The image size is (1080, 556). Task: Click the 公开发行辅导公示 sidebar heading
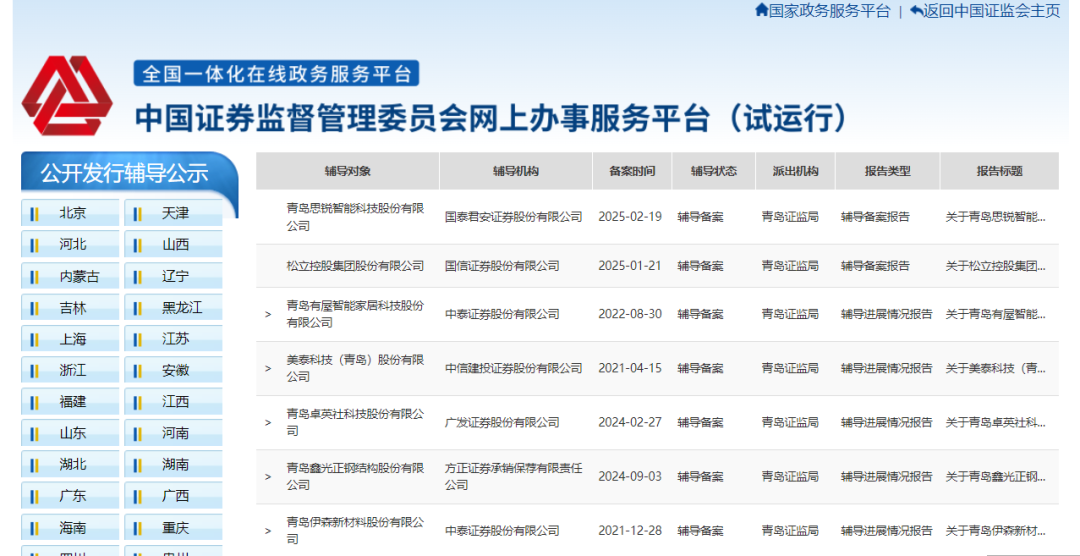coord(125,174)
